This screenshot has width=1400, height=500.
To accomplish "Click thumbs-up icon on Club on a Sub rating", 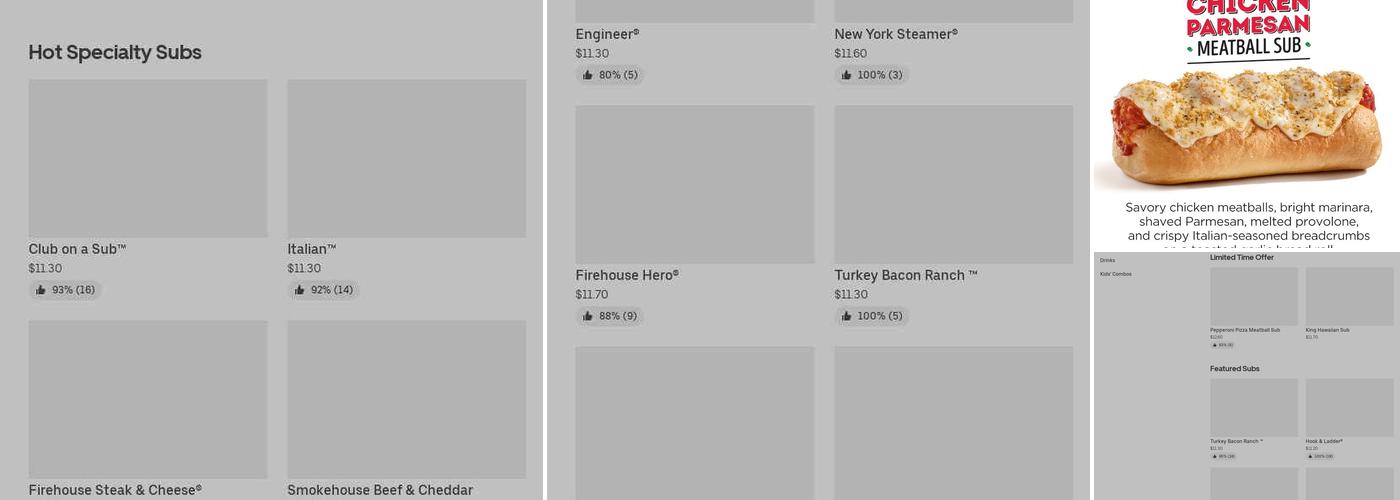I will tap(41, 290).
